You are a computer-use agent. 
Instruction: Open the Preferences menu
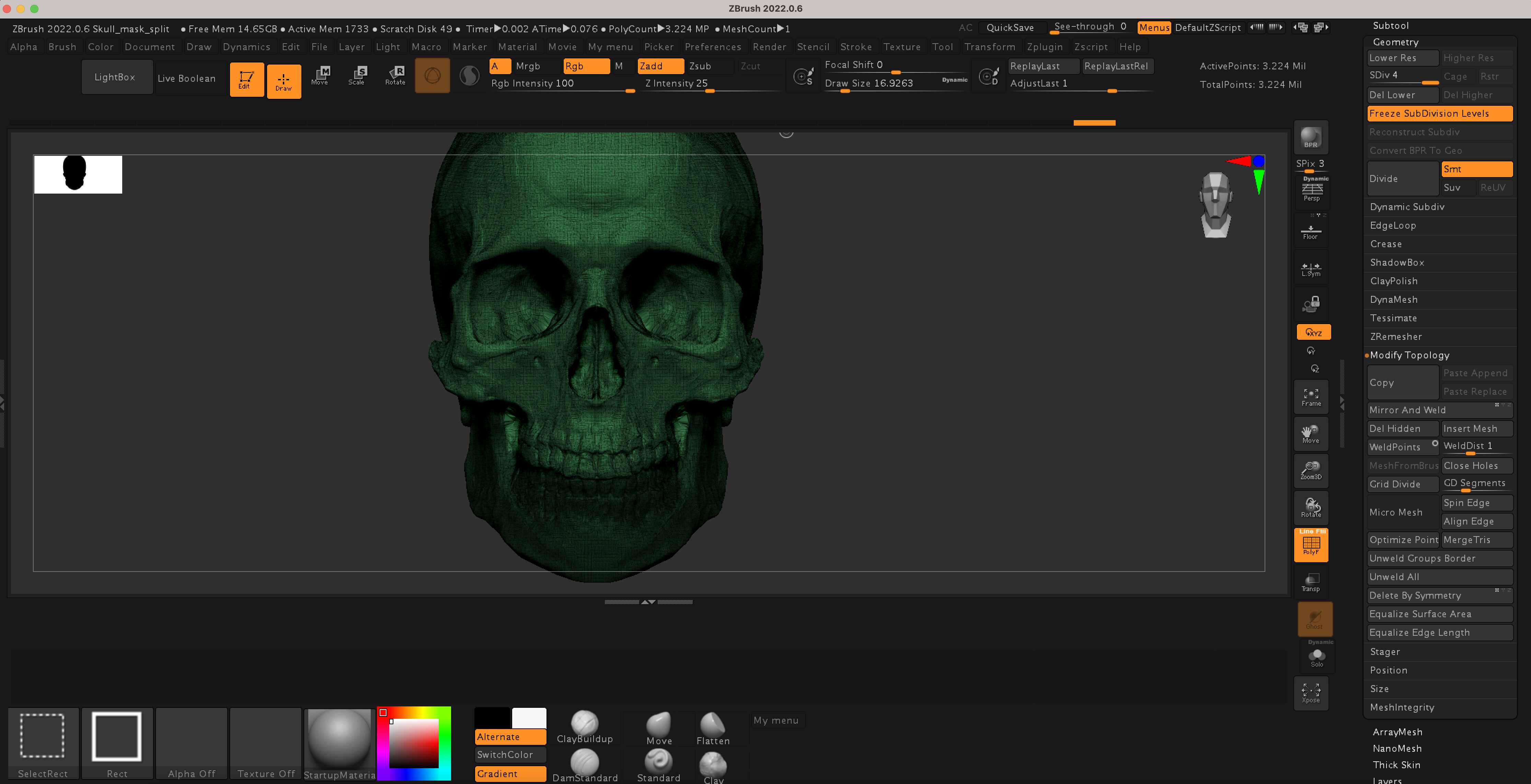[x=713, y=46]
